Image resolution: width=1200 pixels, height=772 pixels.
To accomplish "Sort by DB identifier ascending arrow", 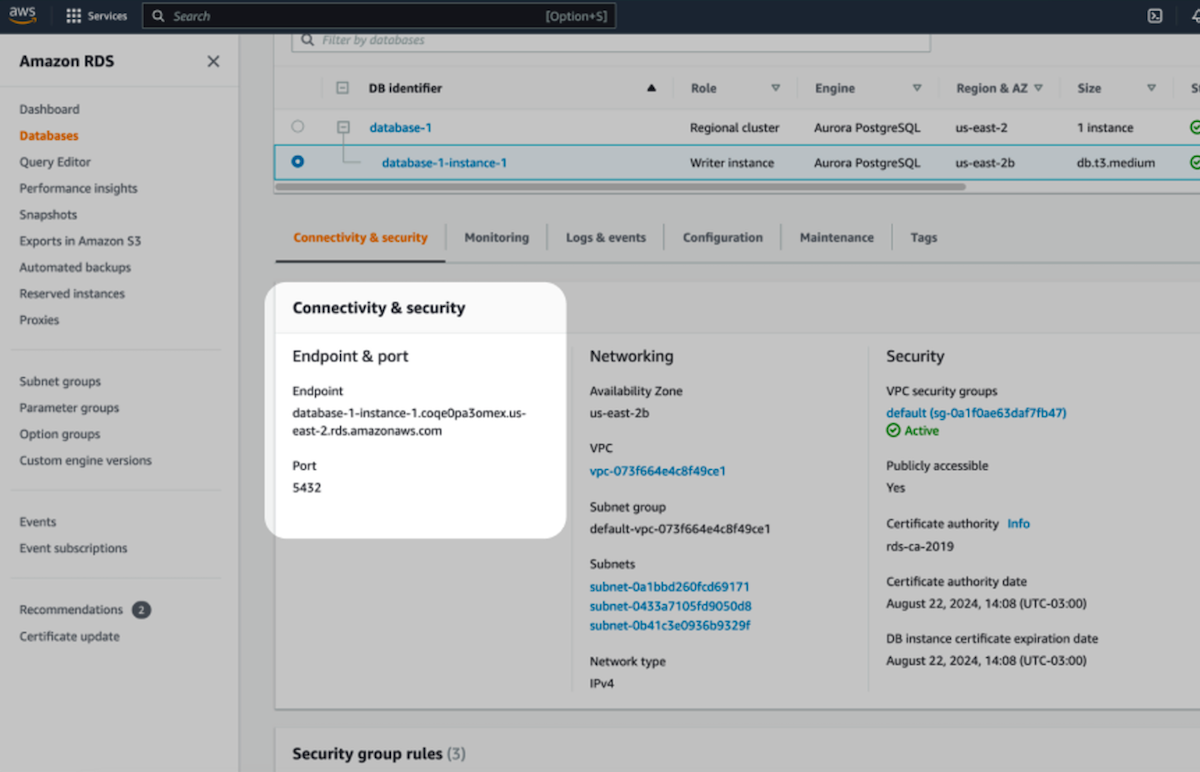I will 652,88.
